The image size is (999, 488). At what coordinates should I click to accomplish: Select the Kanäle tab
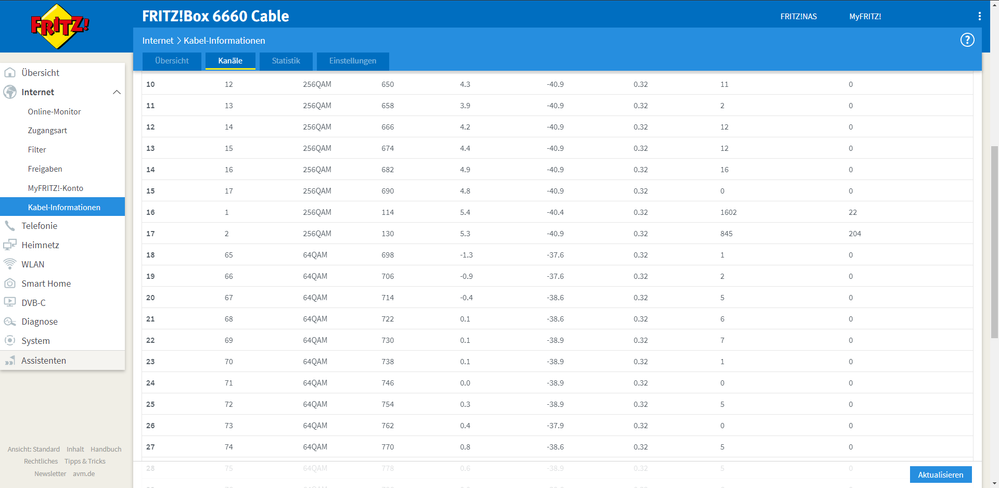point(230,61)
